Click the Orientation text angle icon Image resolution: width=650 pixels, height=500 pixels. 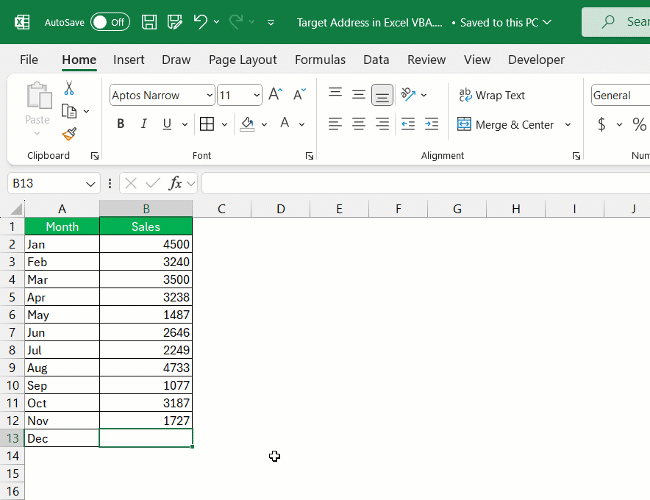click(408, 95)
